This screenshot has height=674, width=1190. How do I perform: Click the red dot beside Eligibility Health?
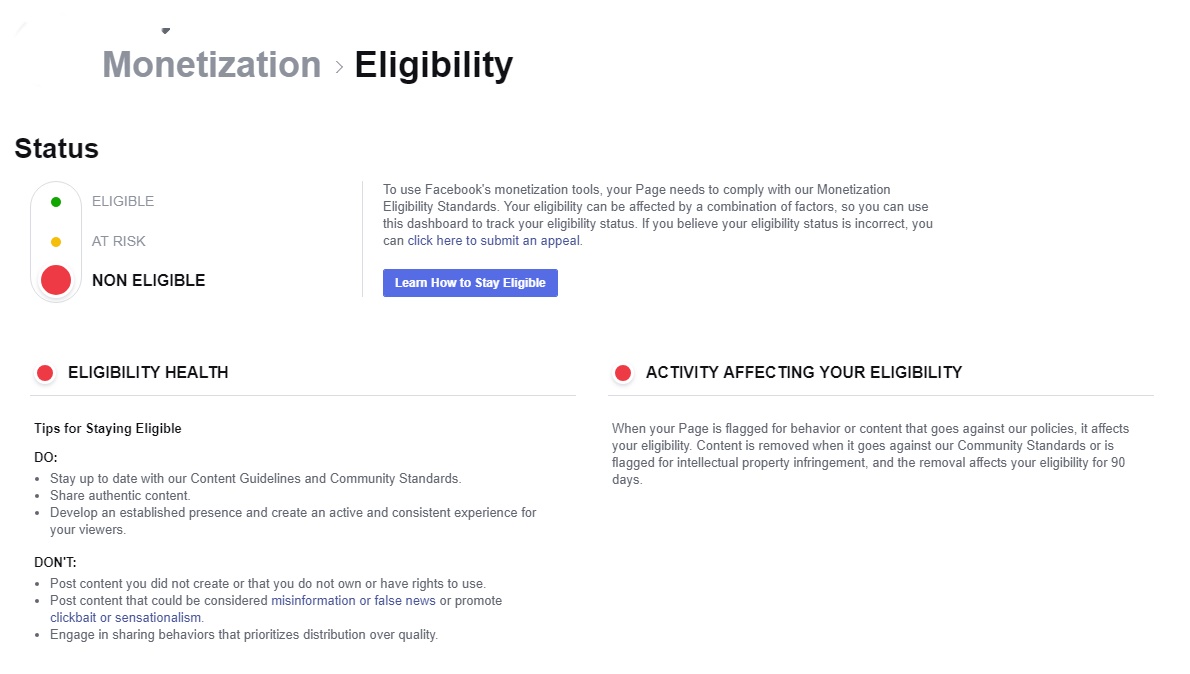(x=45, y=373)
